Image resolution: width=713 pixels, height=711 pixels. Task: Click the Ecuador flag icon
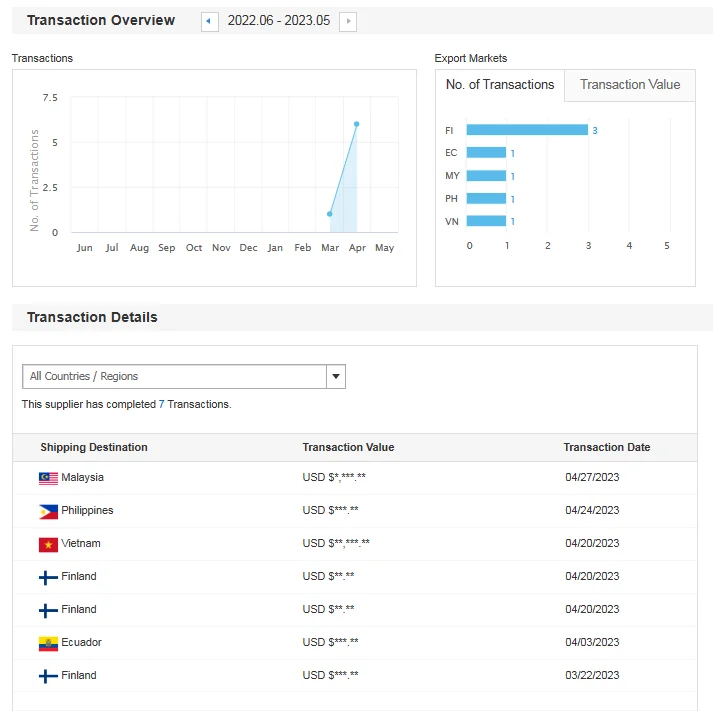[x=48, y=643]
